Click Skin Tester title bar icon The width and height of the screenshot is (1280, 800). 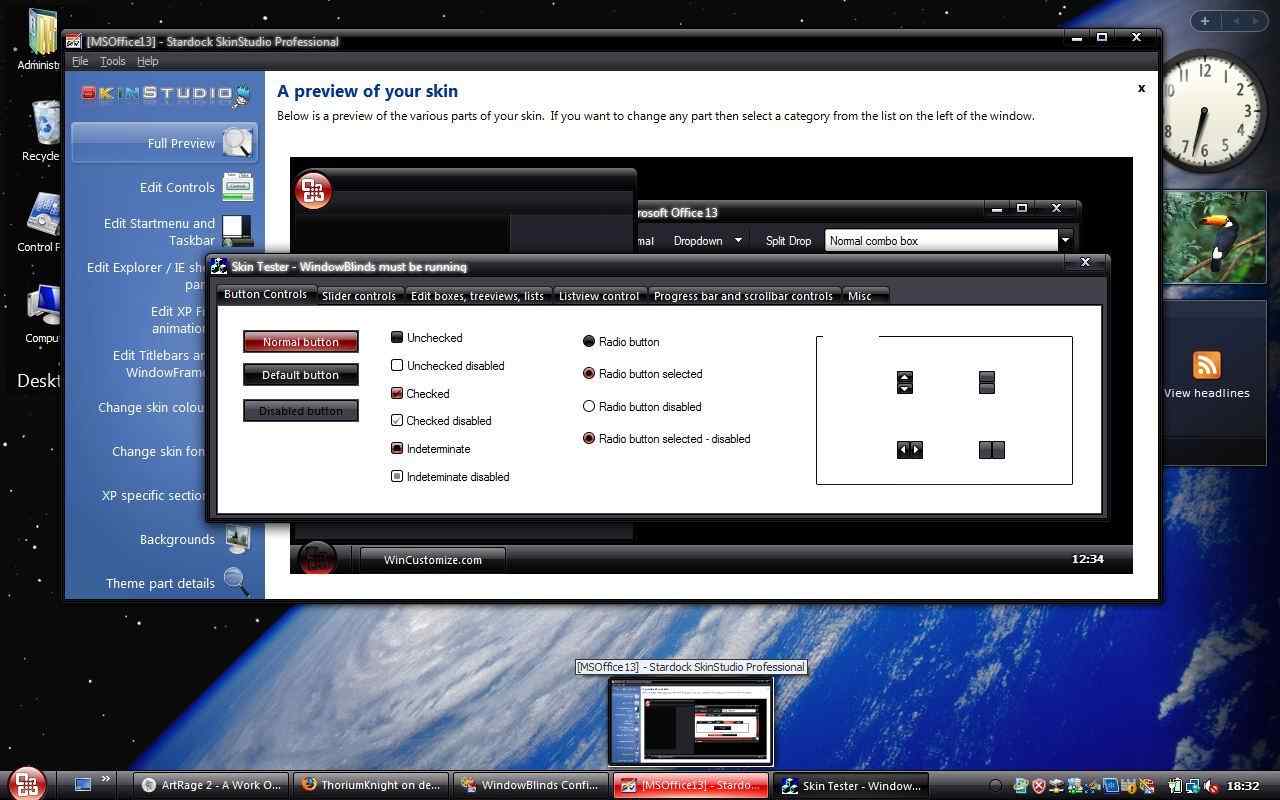[219, 266]
